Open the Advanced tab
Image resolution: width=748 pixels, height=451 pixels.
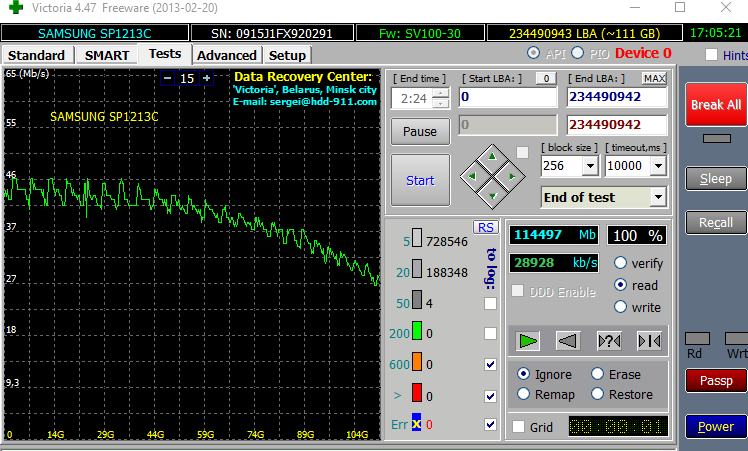coord(227,55)
